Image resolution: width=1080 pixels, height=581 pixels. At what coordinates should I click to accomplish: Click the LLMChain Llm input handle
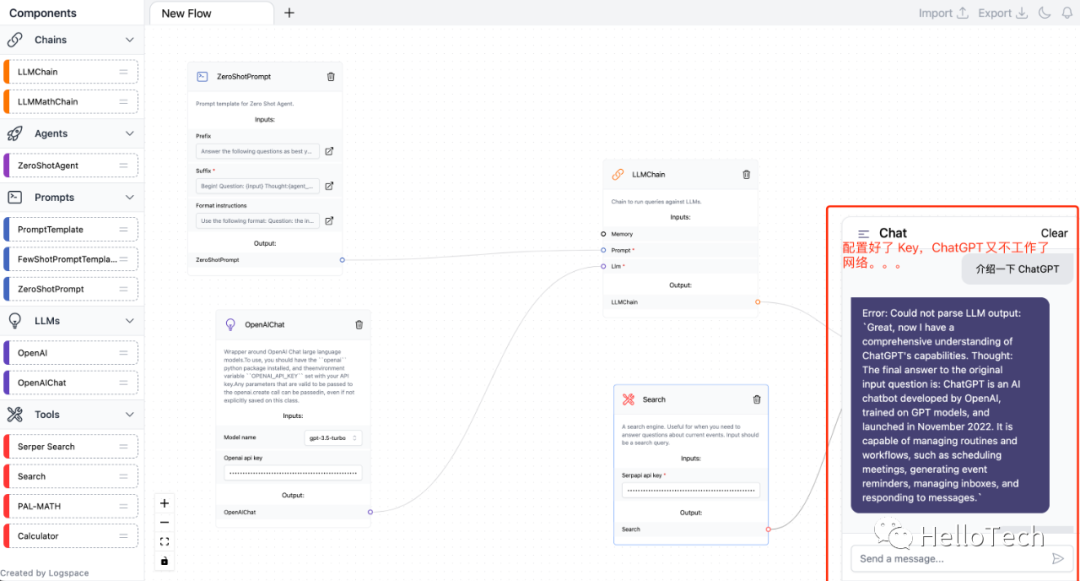[603, 266]
